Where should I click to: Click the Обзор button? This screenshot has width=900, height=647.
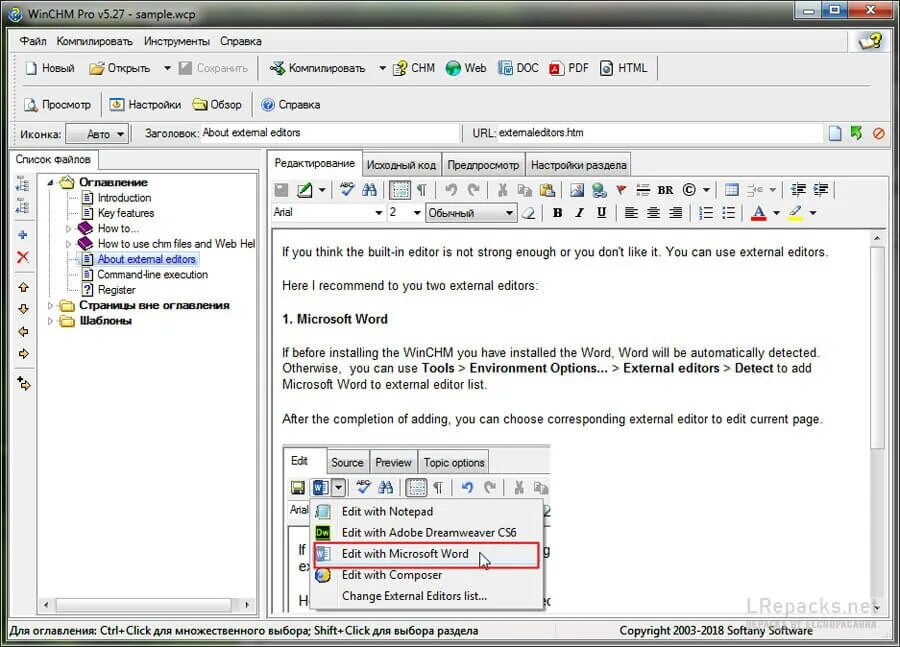(x=217, y=105)
